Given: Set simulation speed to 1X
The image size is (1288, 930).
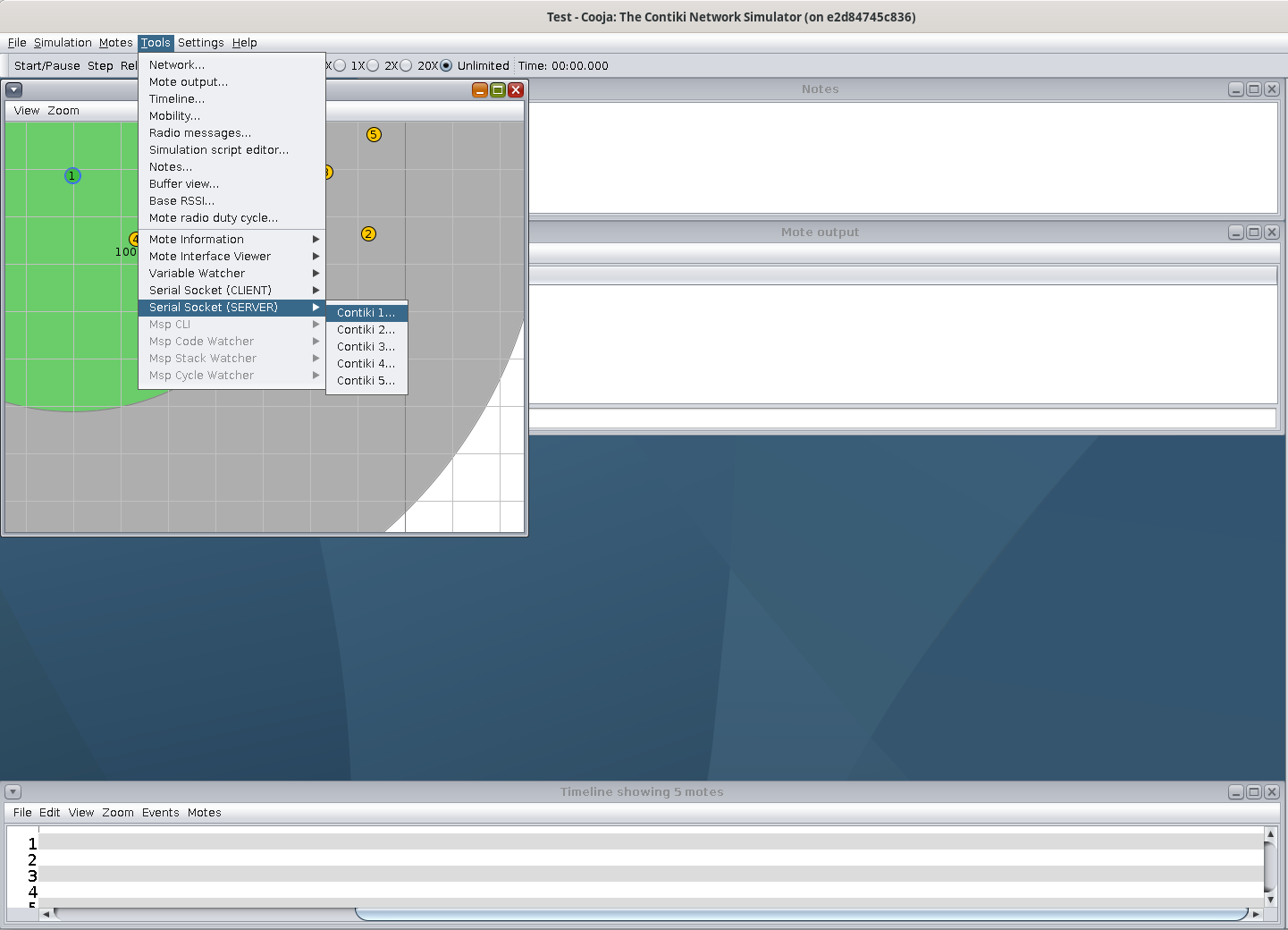Looking at the screenshot, I should click(x=350, y=66).
